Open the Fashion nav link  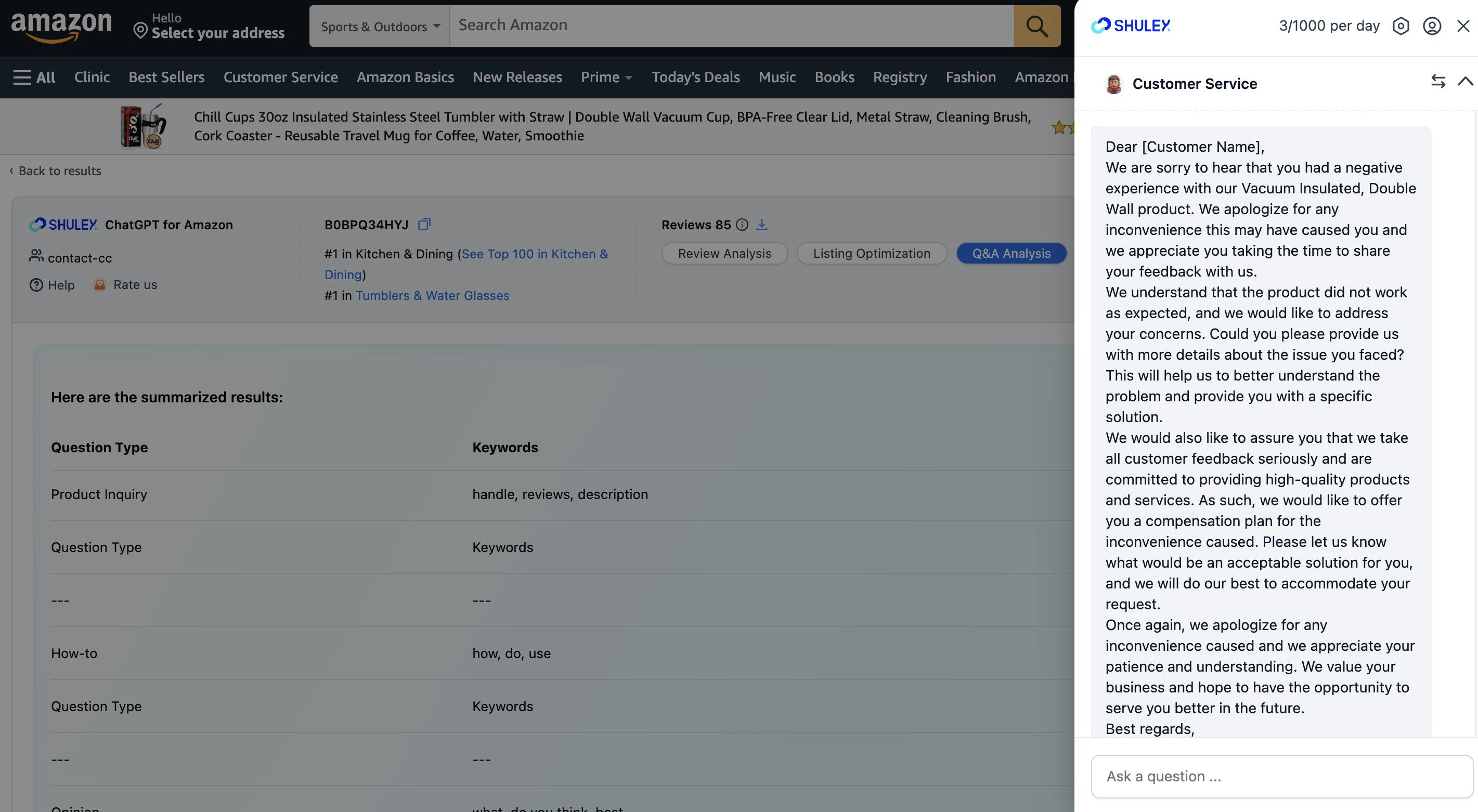point(971,77)
